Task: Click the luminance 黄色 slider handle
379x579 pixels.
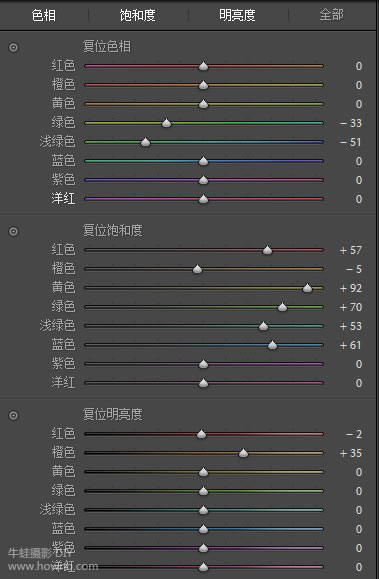Action: [x=204, y=472]
